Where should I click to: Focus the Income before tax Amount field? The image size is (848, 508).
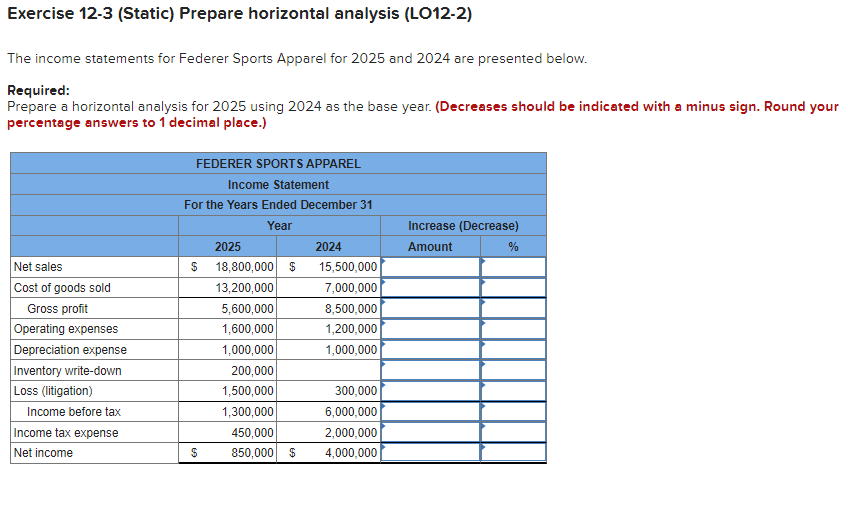tap(430, 412)
